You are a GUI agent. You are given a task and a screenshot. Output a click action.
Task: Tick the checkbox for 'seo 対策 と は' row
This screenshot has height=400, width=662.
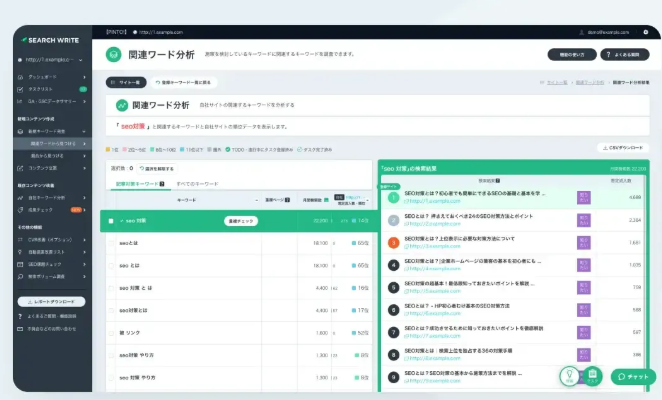point(111,288)
